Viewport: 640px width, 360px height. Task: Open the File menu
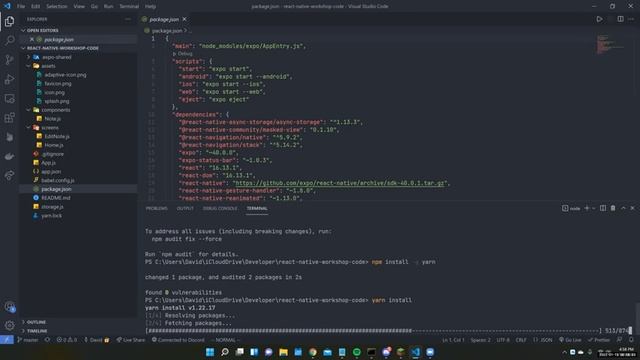point(21,6)
